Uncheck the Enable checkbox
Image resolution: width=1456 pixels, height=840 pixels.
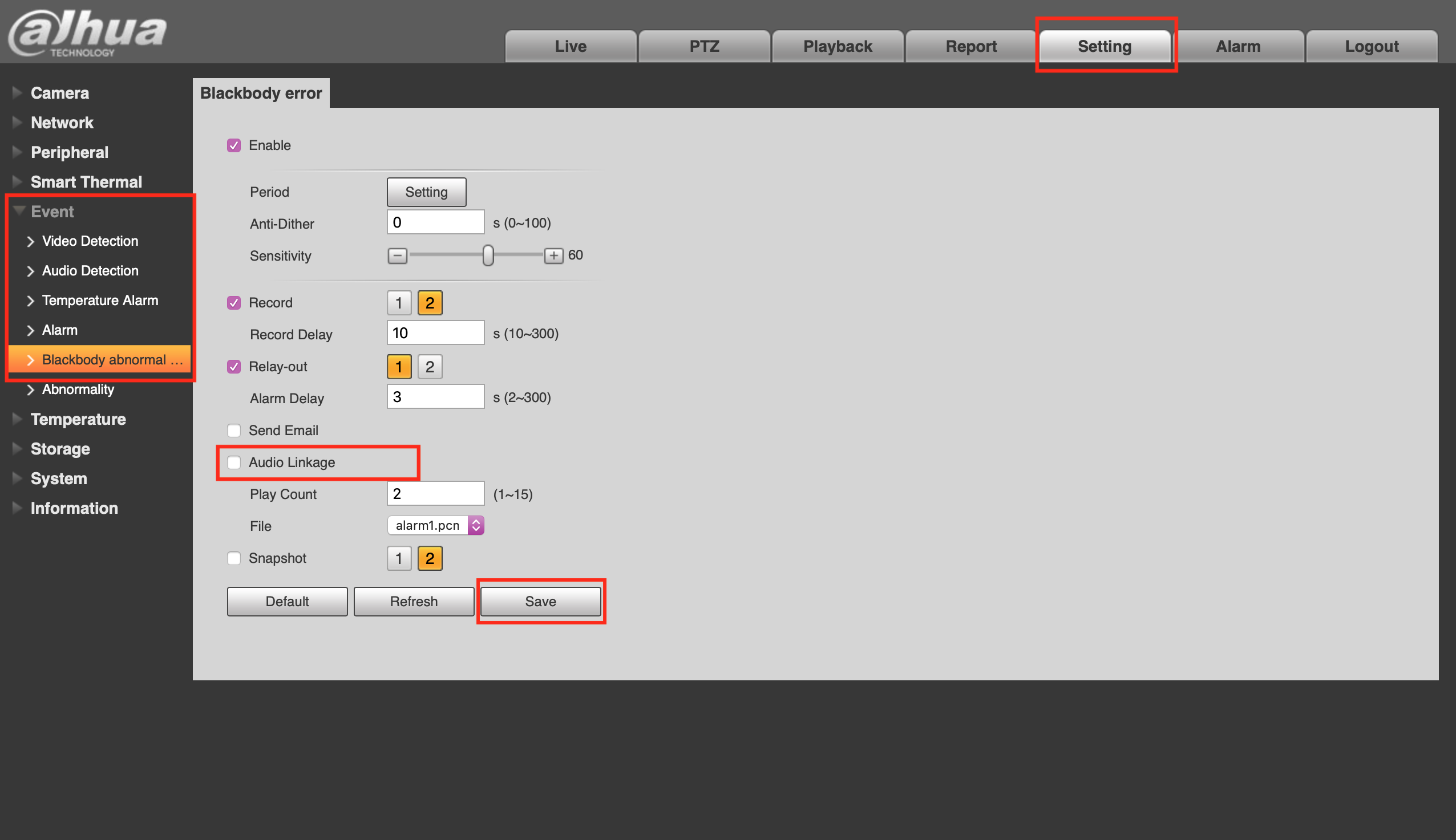pos(234,145)
